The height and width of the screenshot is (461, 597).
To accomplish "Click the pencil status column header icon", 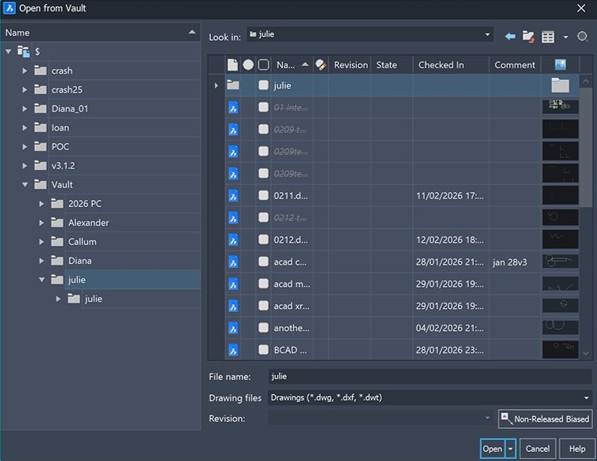I will click(x=321, y=65).
